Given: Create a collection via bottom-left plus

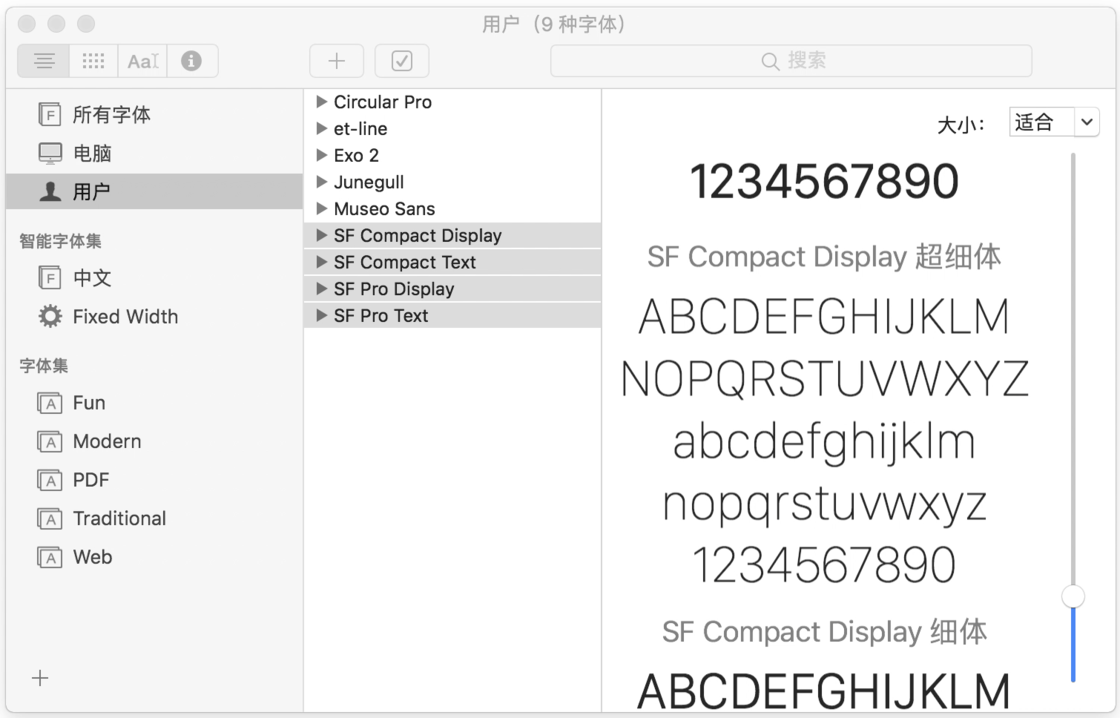Looking at the screenshot, I should tap(40, 678).
